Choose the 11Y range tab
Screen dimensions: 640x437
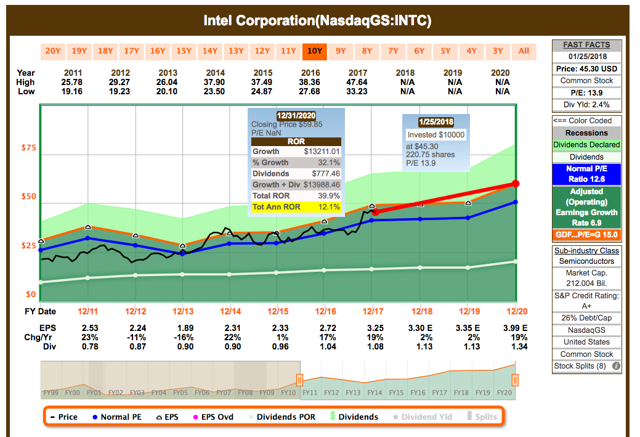pyautogui.click(x=288, y=51)
